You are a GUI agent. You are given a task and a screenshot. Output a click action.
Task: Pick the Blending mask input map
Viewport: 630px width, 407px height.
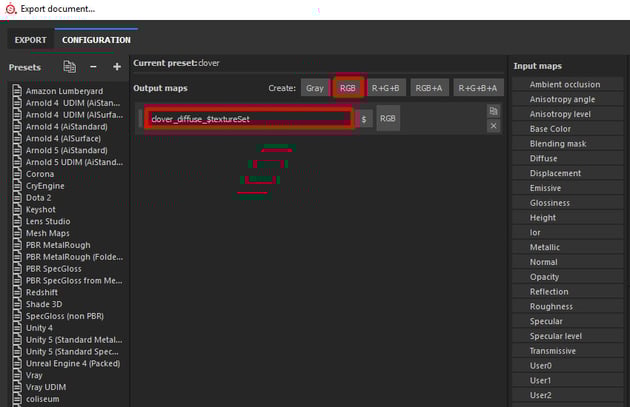(x=567, y=144)
